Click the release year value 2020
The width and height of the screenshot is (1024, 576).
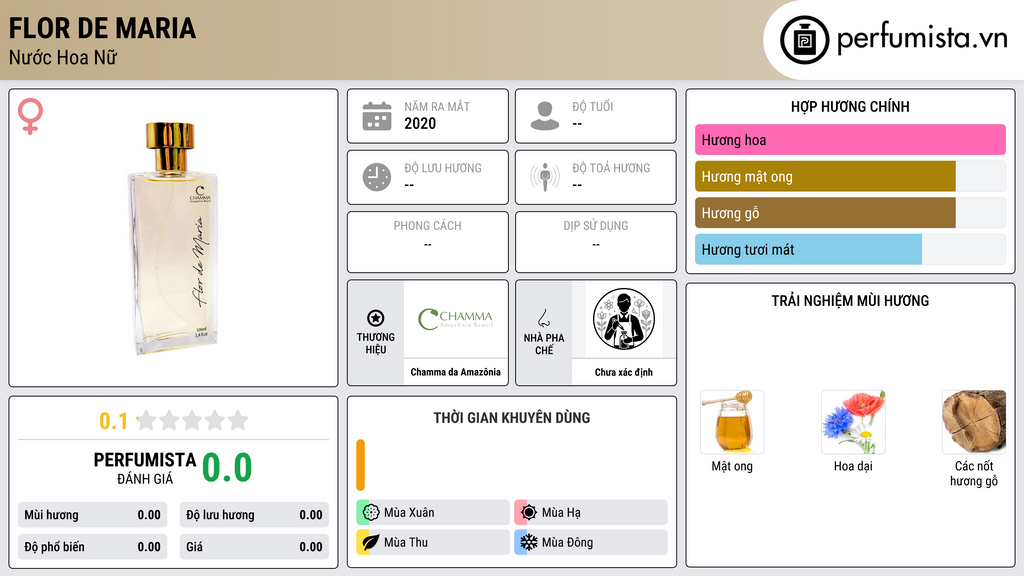[x=420, y=123]
